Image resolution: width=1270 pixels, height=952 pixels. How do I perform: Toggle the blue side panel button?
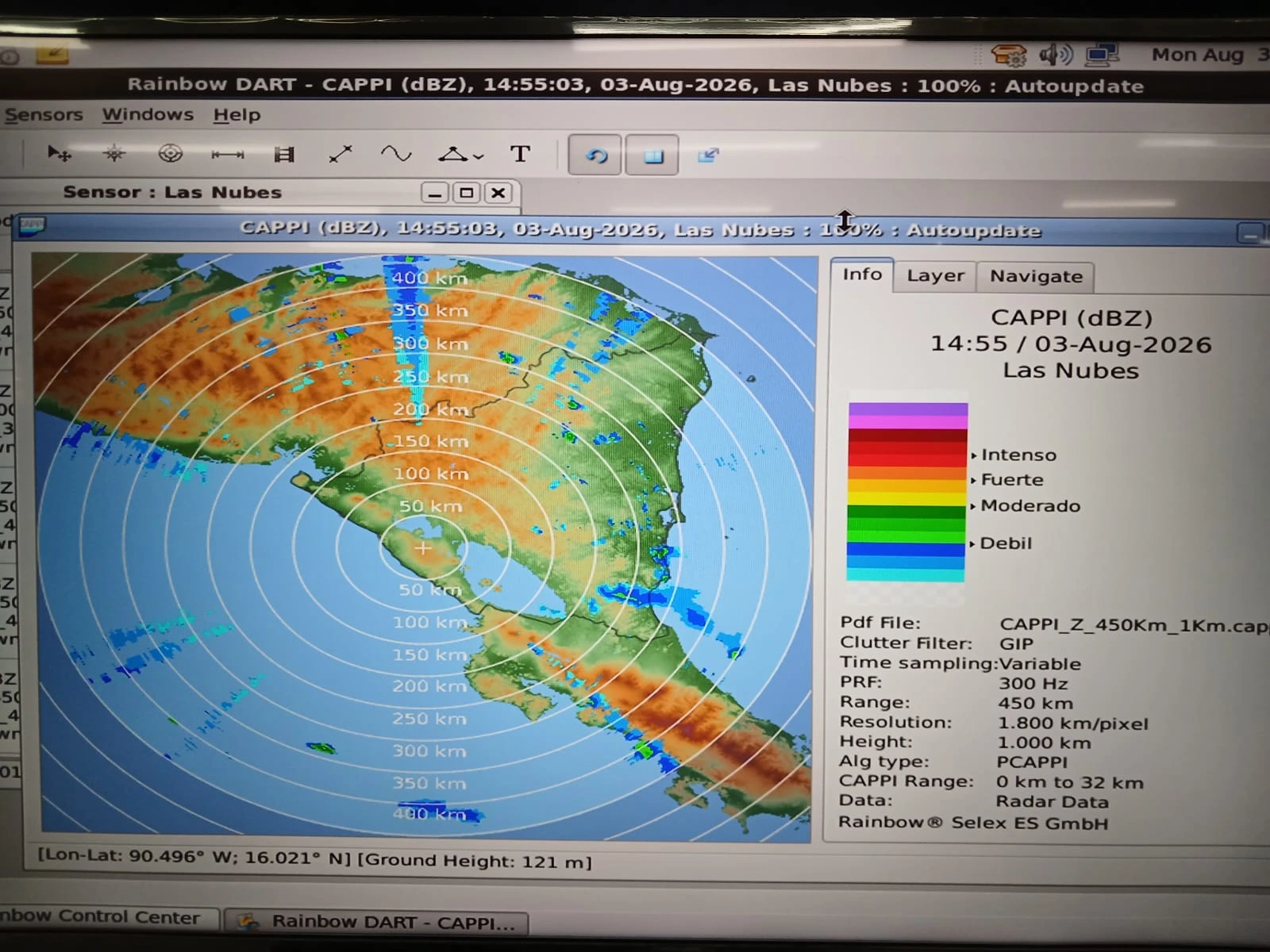(652, 155)
